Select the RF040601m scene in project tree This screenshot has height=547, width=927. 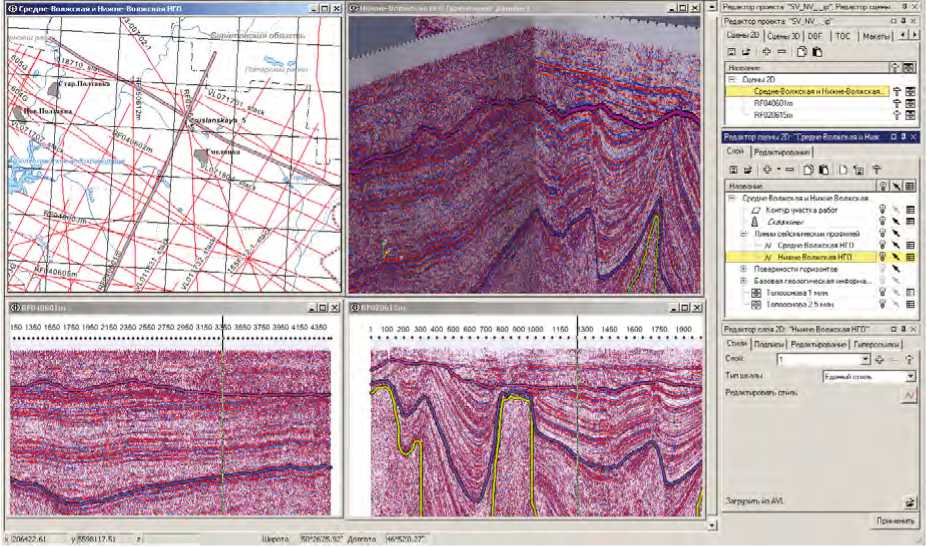pyautogui.click(x=774, y=102)
